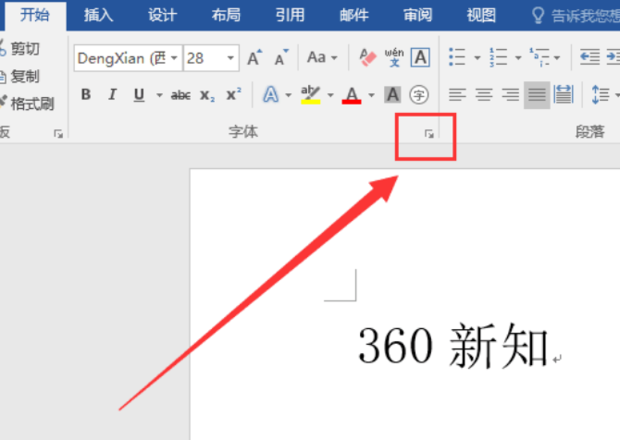Viewport: 620px width, 440px height.
Task: Apply red font color
Action: (x=352, y=95)
